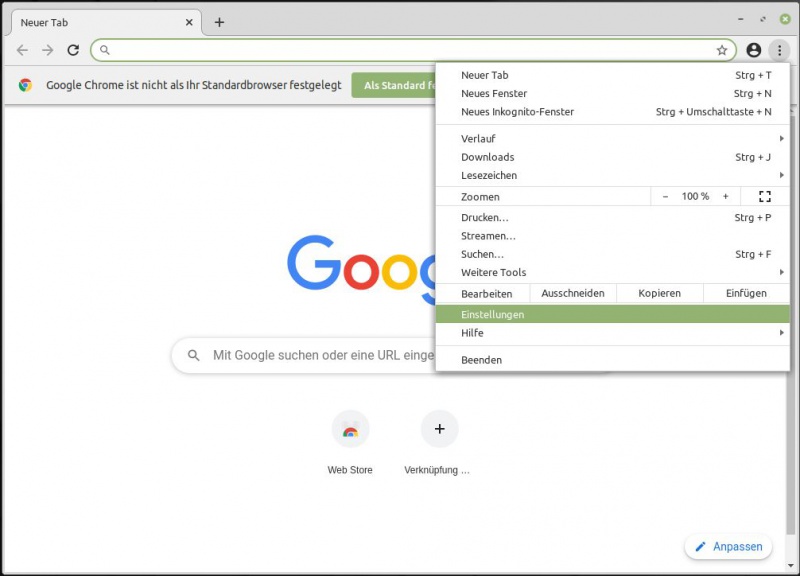Bookmark this page with the star icon

pos(721,50)
